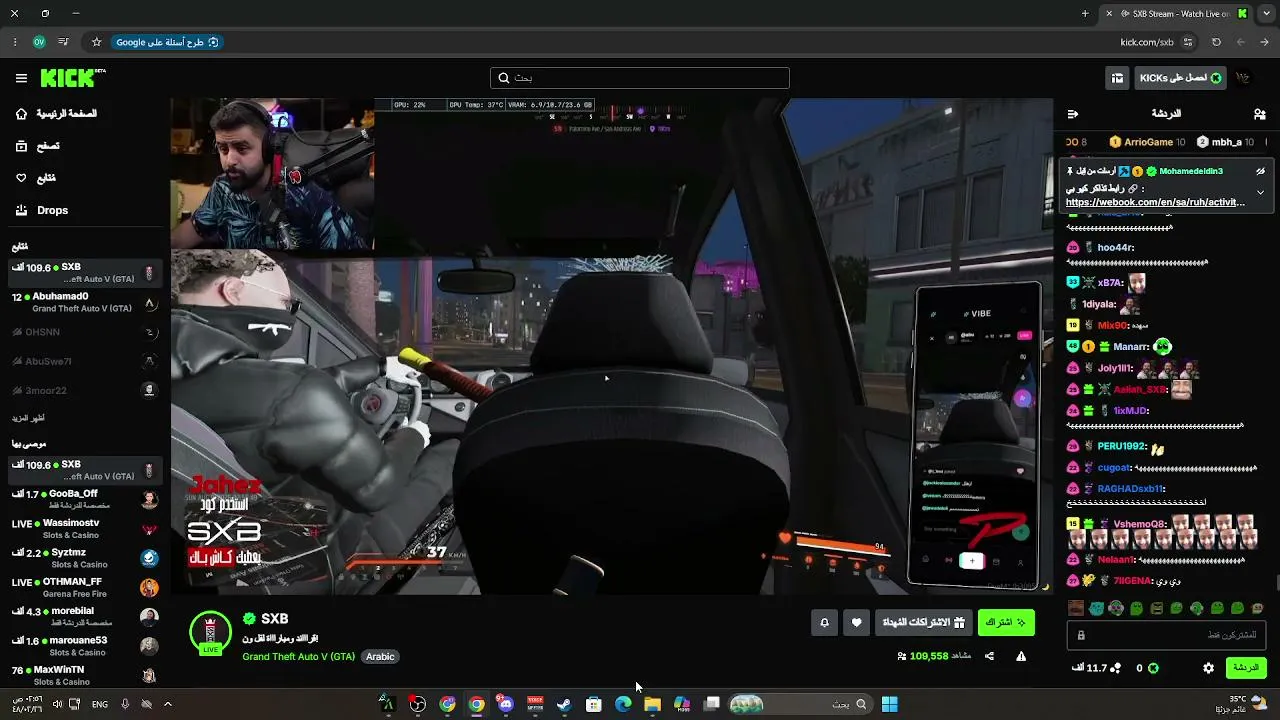Open a new browser tab
This screenshot has height=720, width=1280.
1085,14
